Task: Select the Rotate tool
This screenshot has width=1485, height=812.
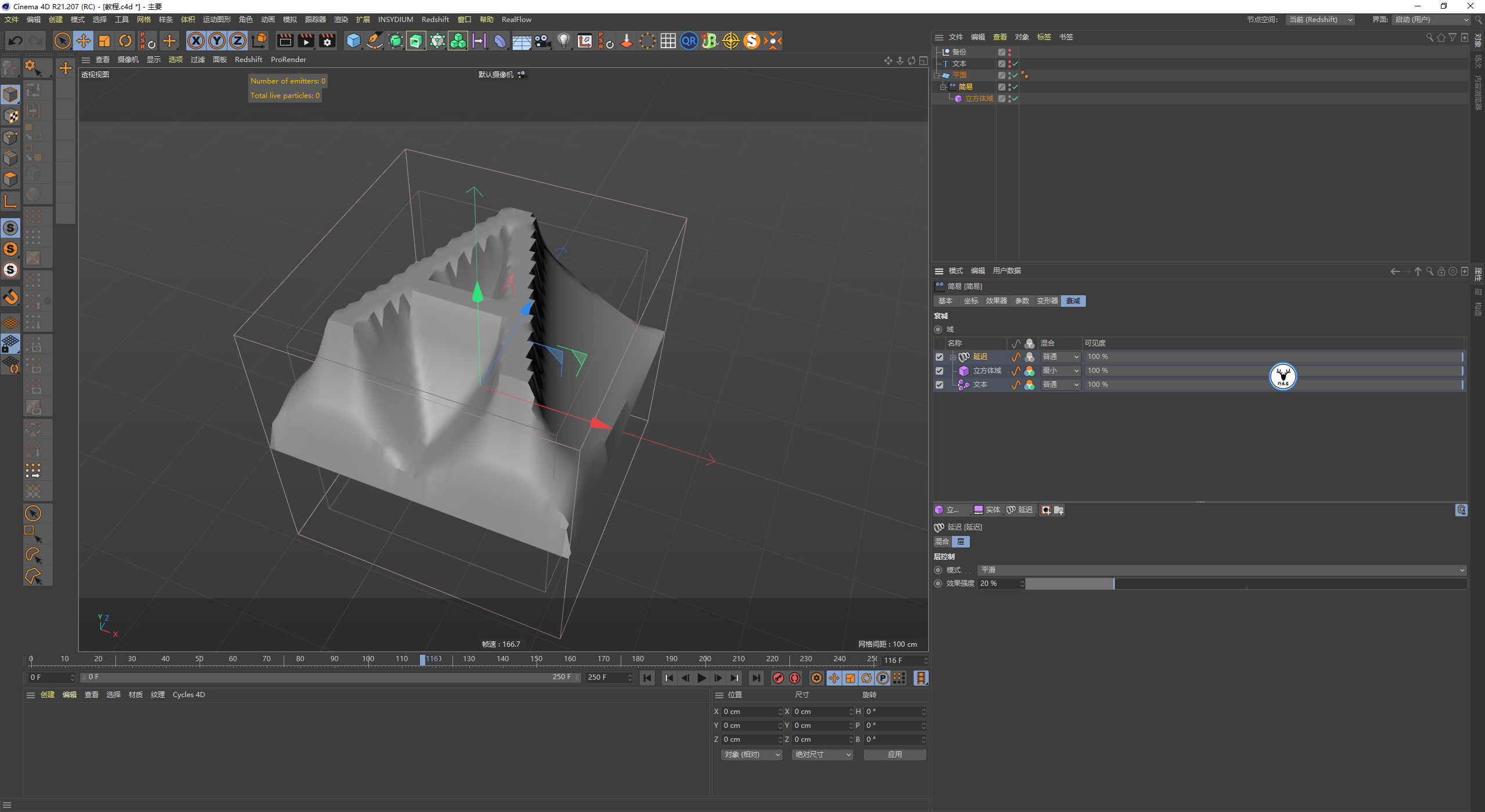Action: click(125, 41)
